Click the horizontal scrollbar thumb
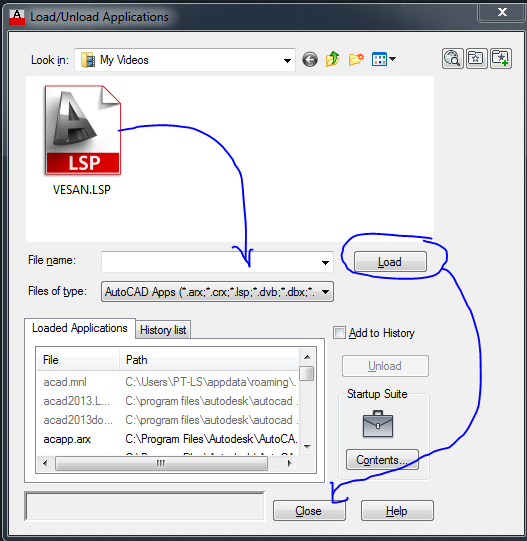Viewport: 527px width, 541px height. (x=161, y=463)
